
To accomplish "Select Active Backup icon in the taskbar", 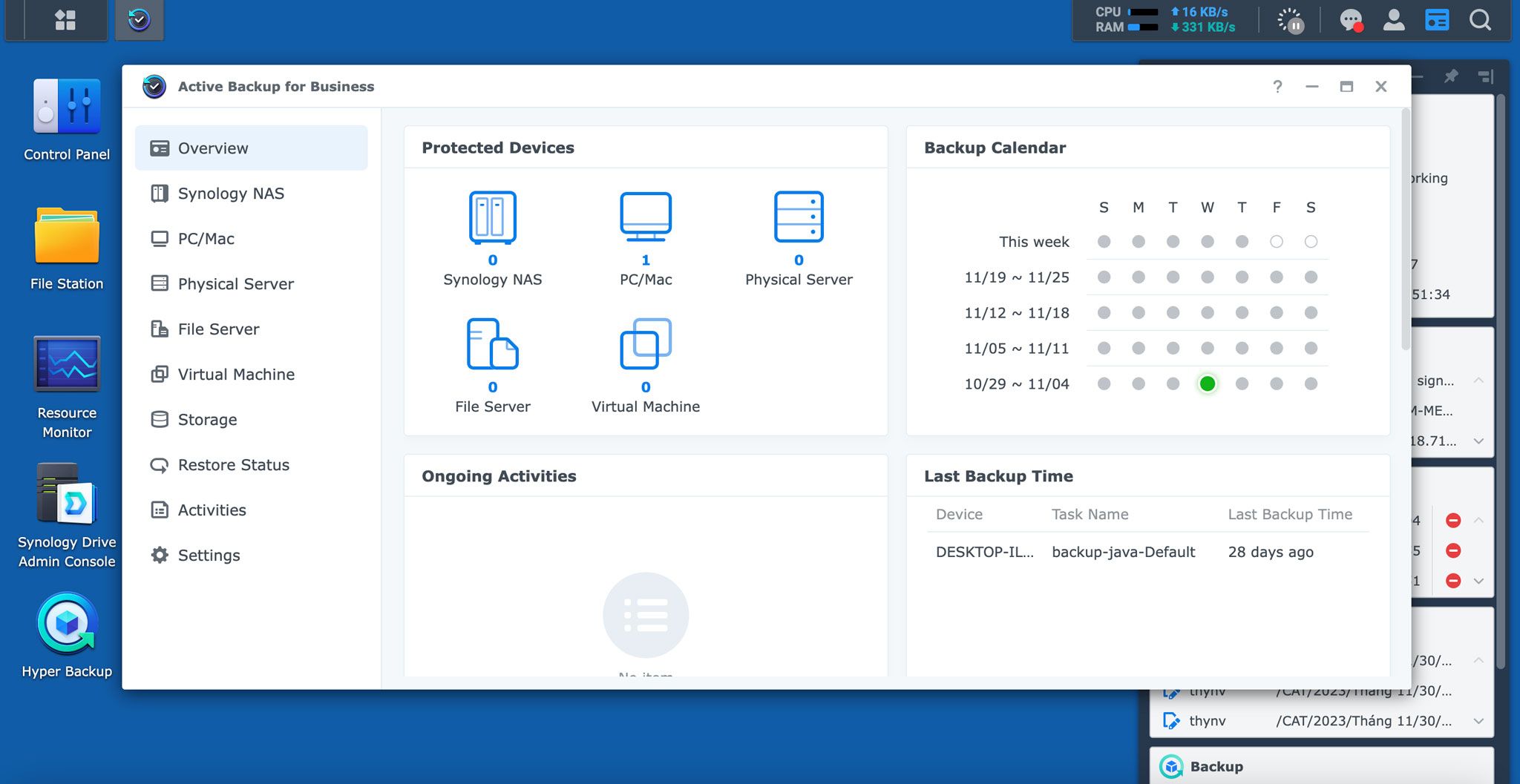I will [139, 20].
